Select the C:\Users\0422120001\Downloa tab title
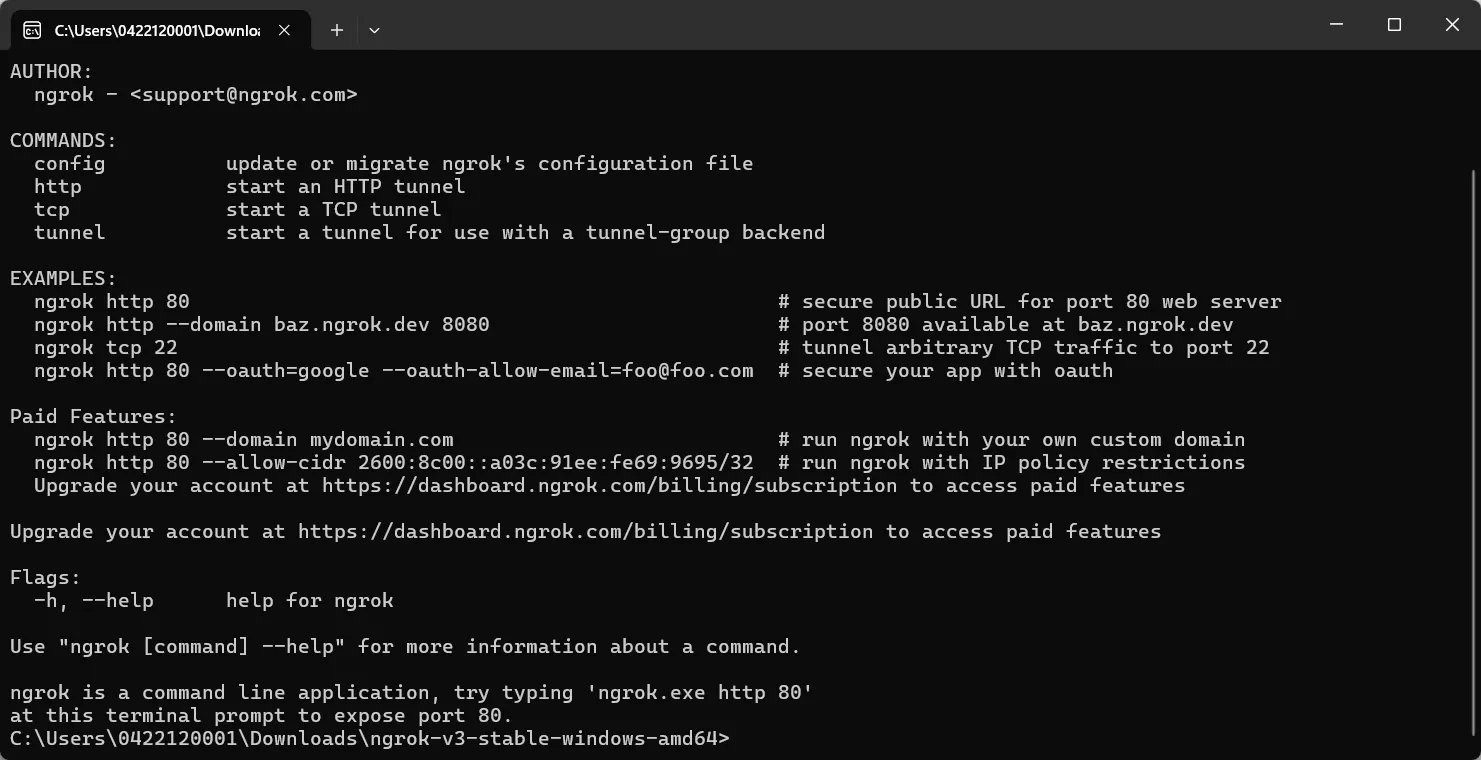1481x760 pixels. pyautogui.click(x=157, y=30)
